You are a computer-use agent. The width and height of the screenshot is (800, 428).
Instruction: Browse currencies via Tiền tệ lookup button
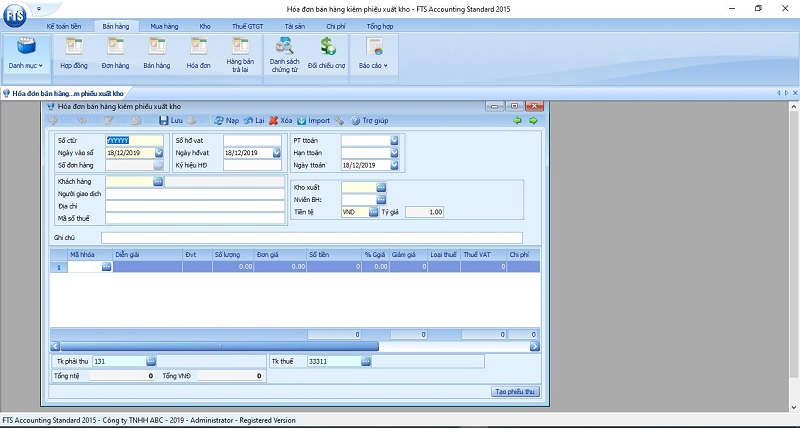click(x=374, y=212)
